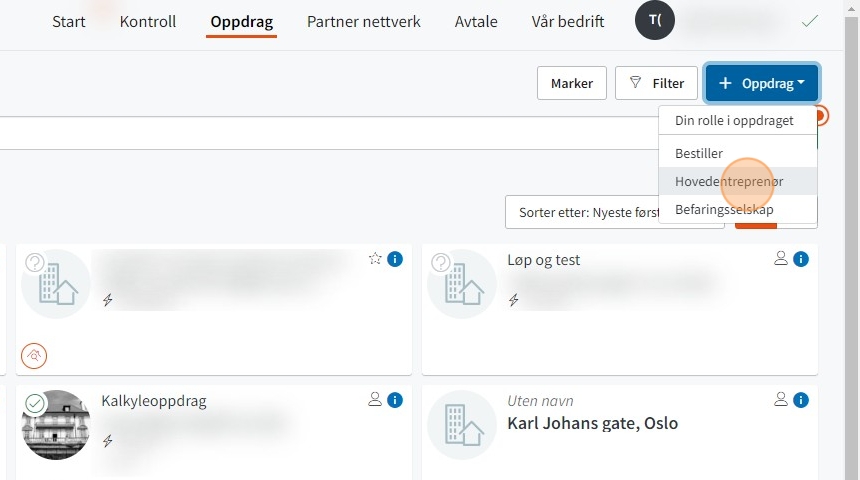Click the person icon on Kalkyleoppdrag card

click(375, 399)
